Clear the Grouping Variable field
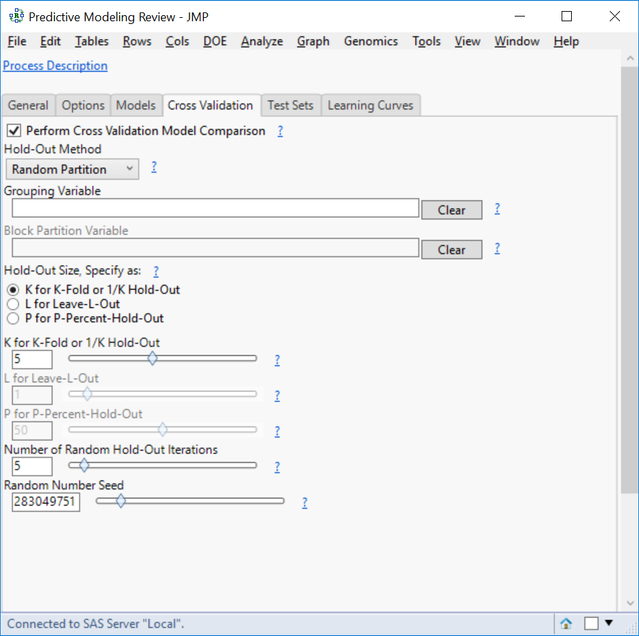639x636 pixels. (452, 210)
